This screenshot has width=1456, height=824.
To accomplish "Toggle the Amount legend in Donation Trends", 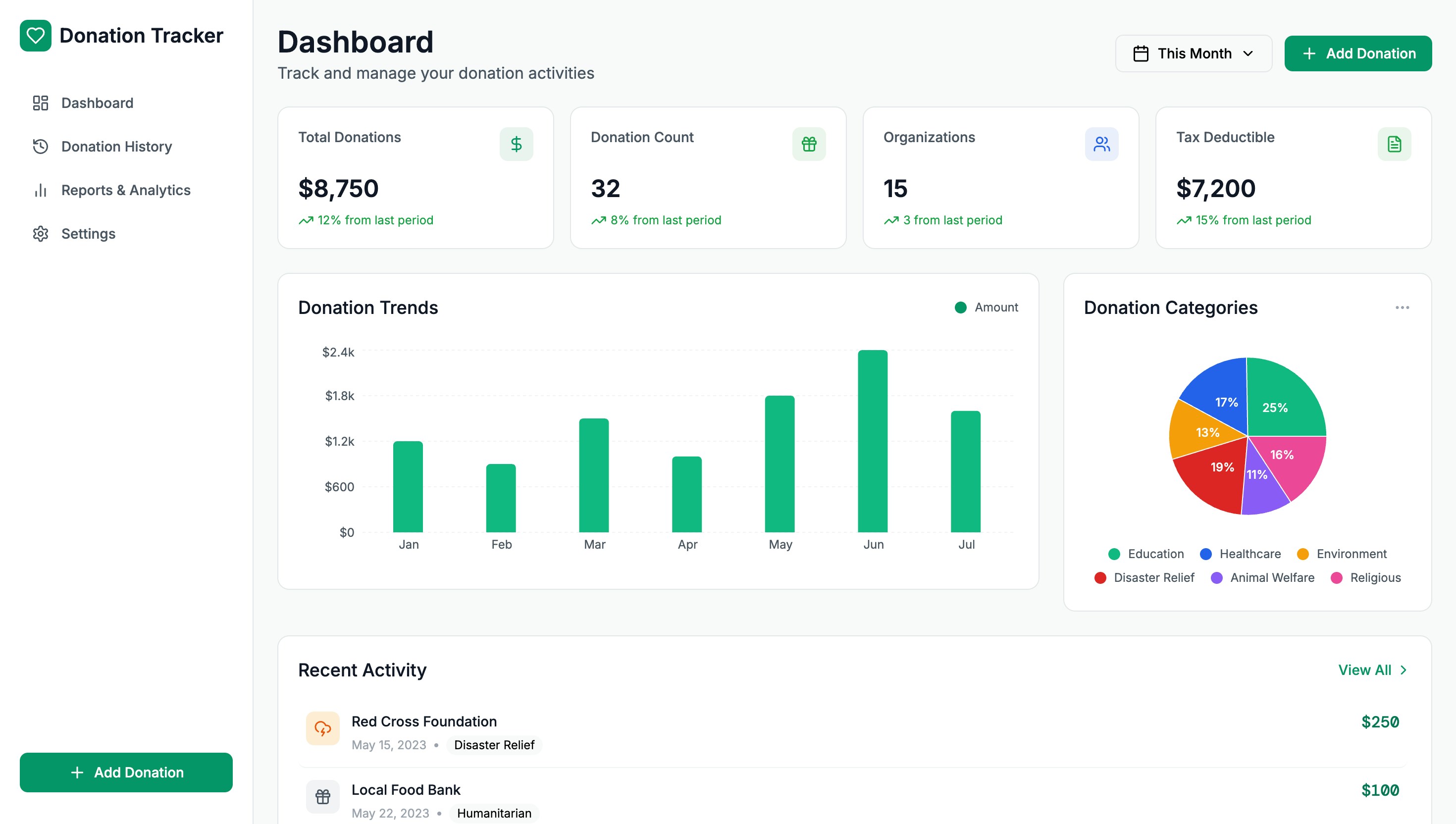I will tap(986, 308).
